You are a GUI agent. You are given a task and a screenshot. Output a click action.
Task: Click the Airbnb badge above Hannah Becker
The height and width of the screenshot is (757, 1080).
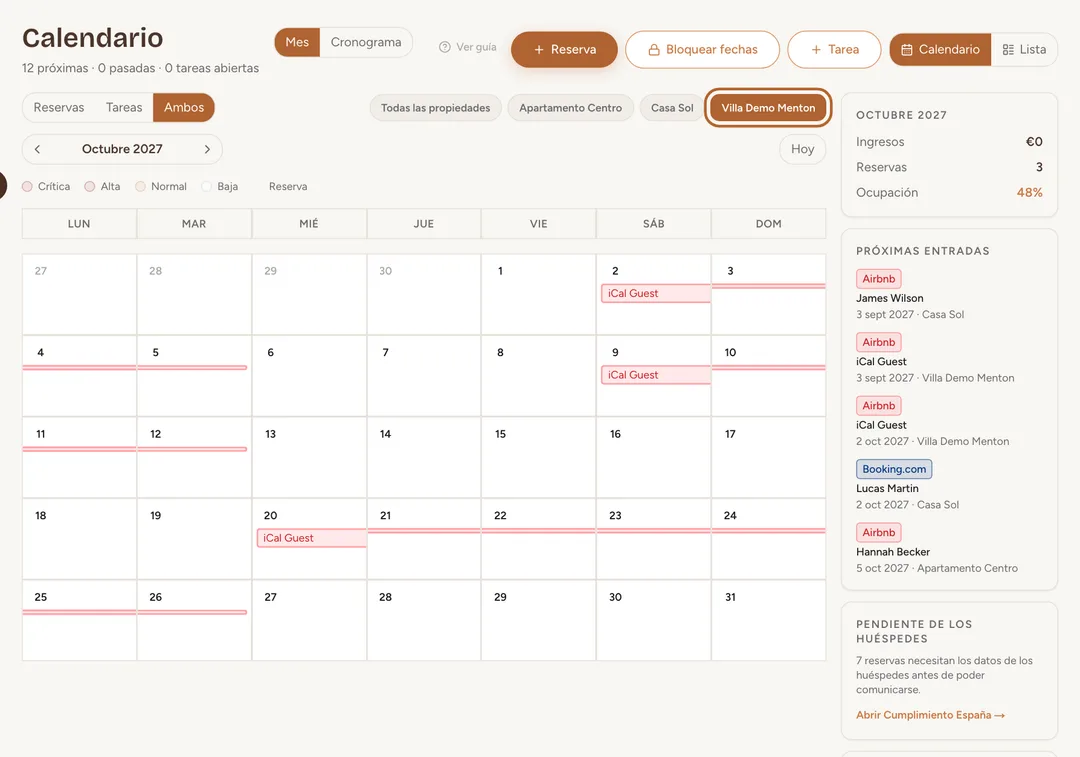879,532
